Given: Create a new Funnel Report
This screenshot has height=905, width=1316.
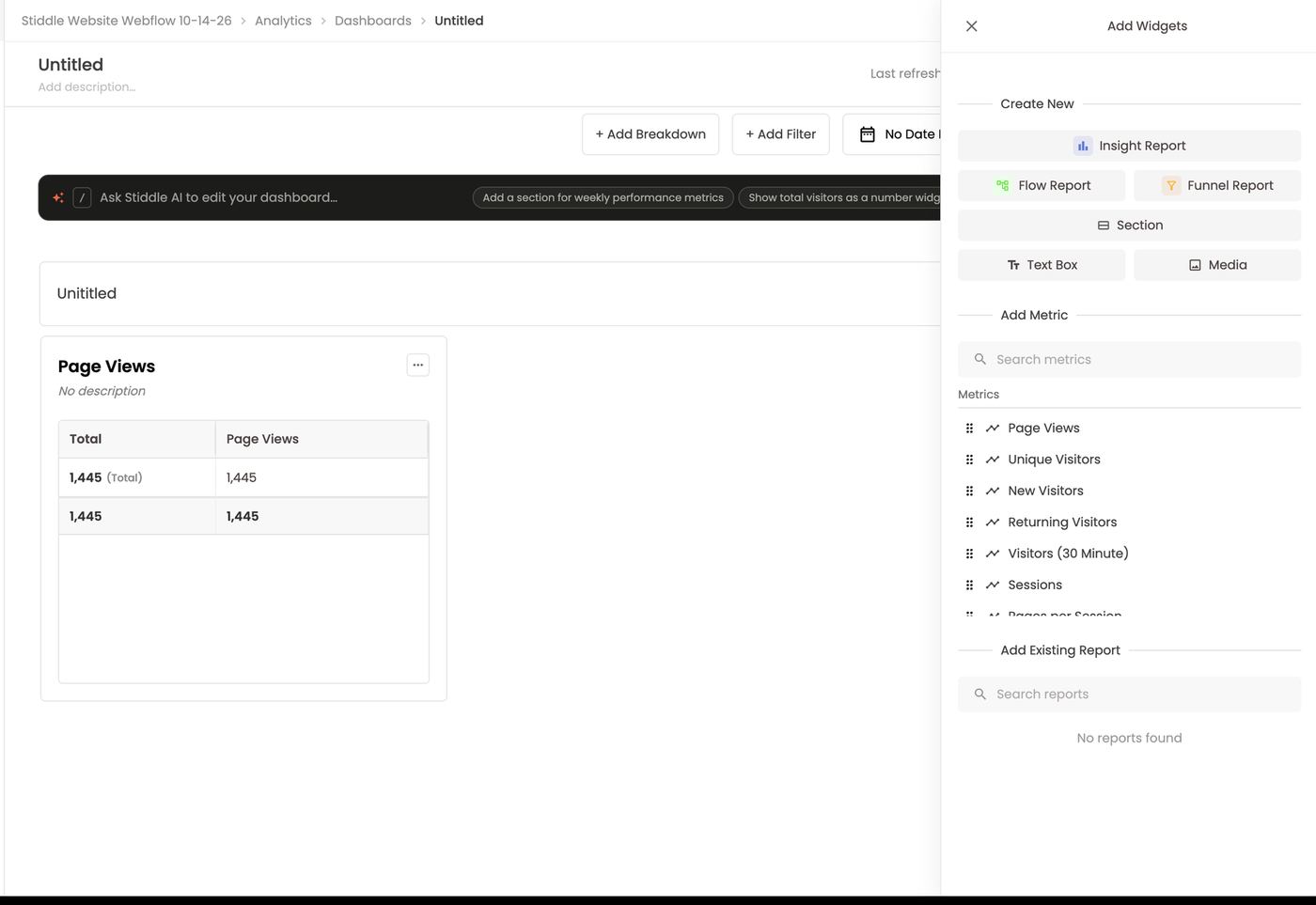Looking at the screenshot, I should point(1217,185).
